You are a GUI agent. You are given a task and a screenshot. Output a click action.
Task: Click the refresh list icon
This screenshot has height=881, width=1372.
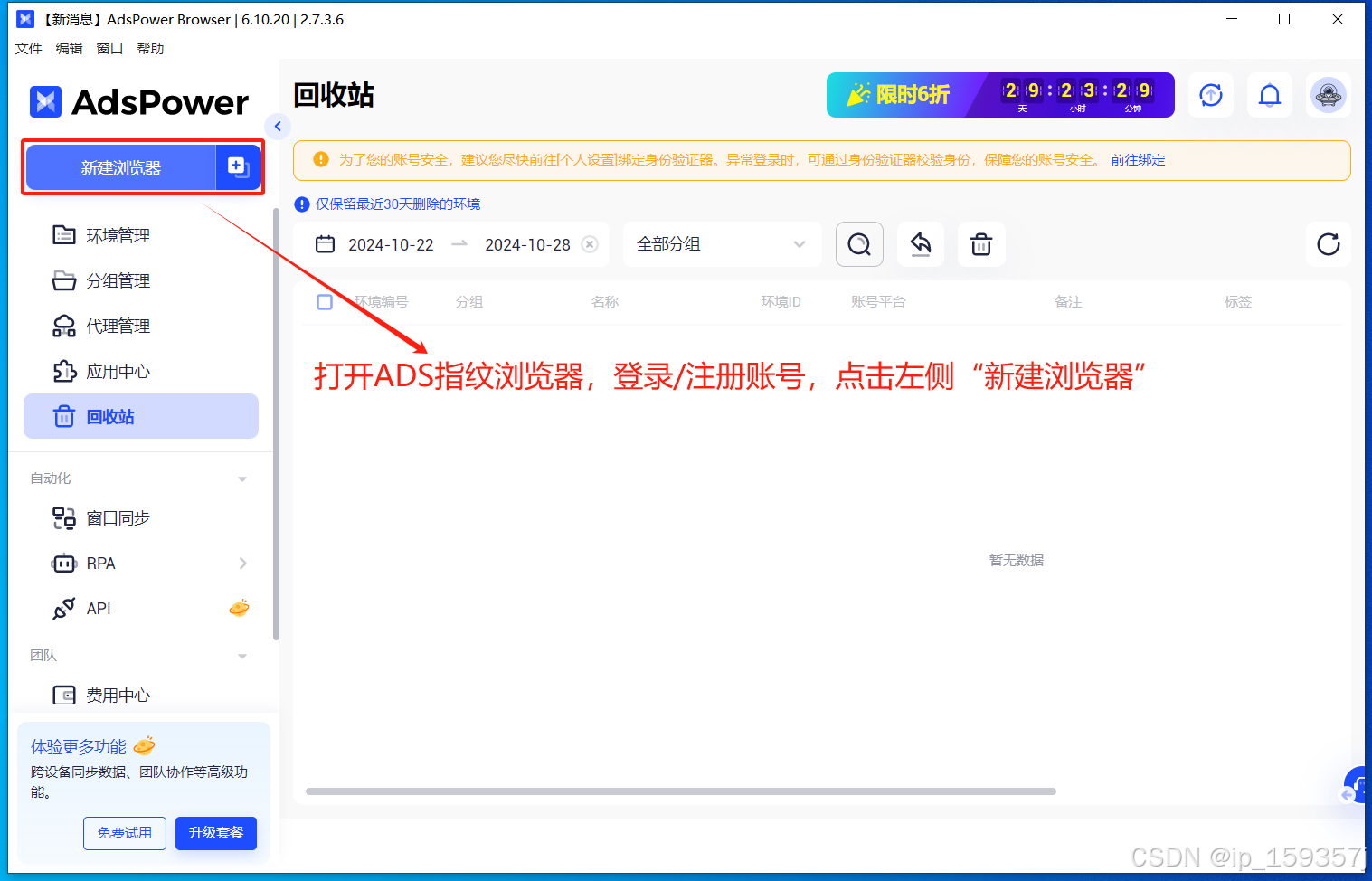click(x=1329, y=244)
